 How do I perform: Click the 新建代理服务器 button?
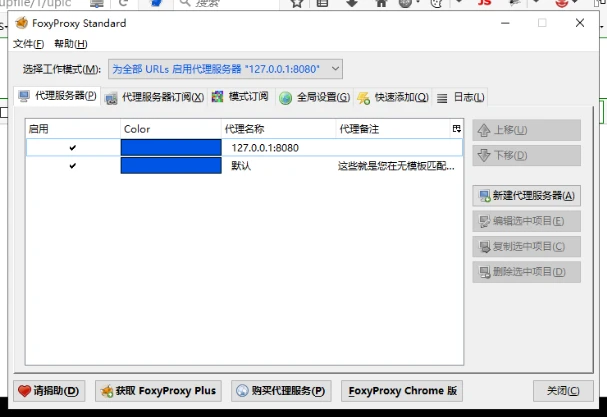(526, 195)
